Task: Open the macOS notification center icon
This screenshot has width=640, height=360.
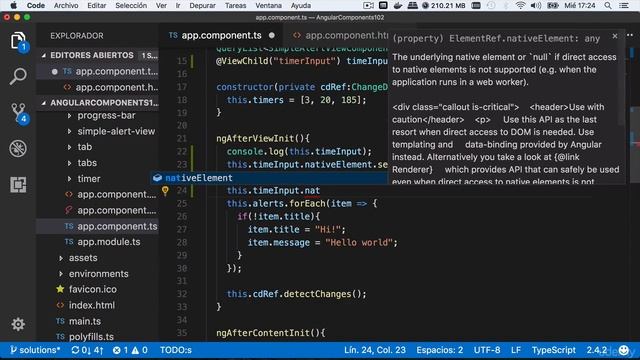Action: pos(624,5)
